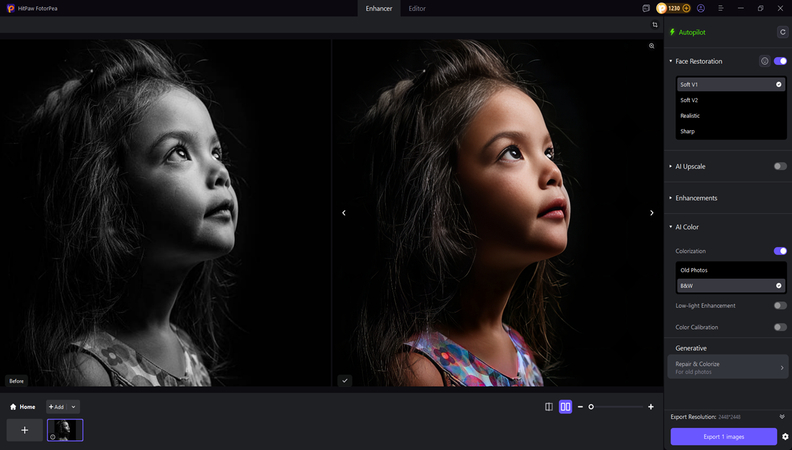The width and height of the screenshot is (792, 450).
Task: Collapse the Face Restoration section
Action: [671, 61]
